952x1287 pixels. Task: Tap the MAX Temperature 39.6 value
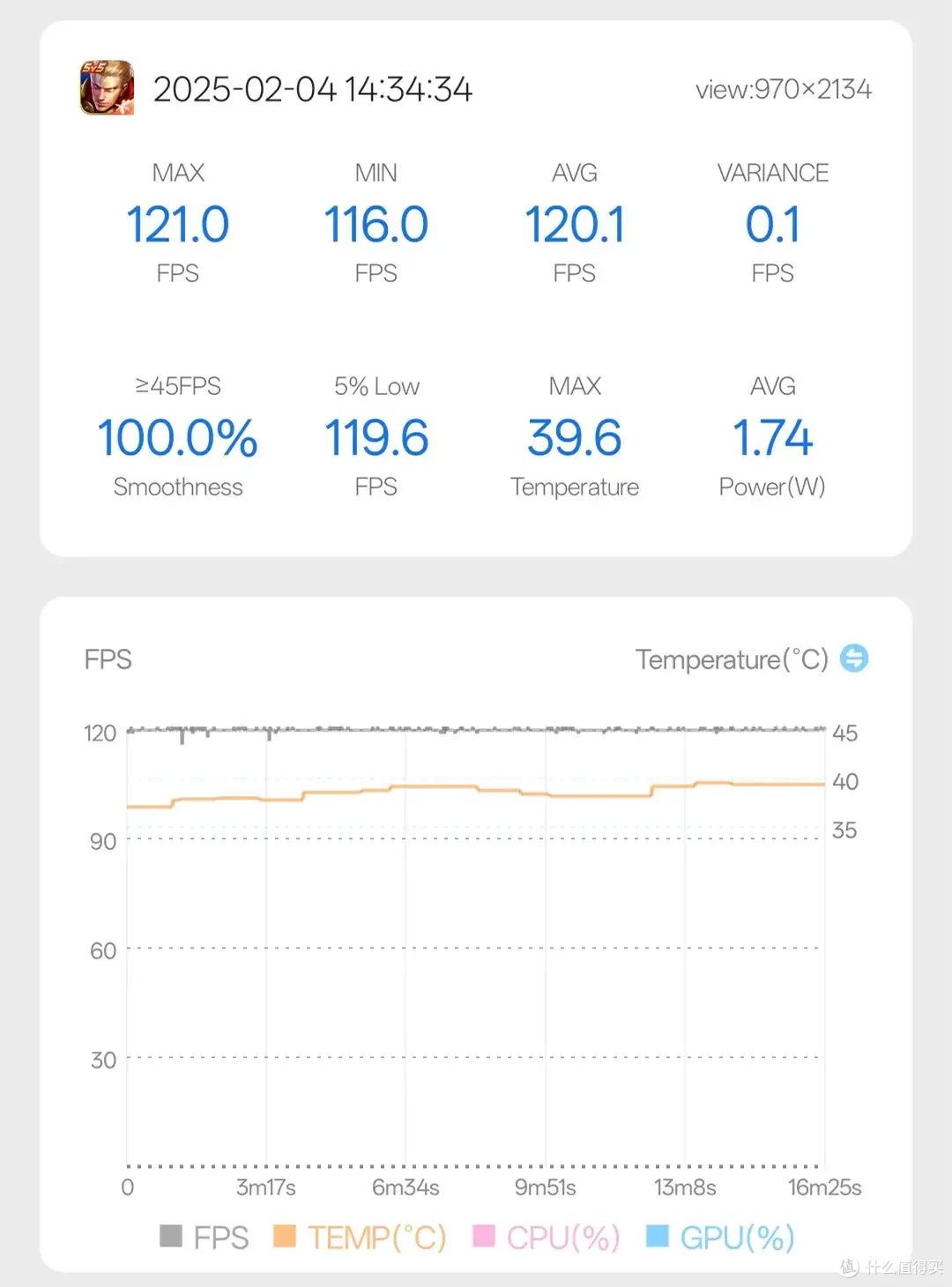pyautogui.click(x=575, y=438)
